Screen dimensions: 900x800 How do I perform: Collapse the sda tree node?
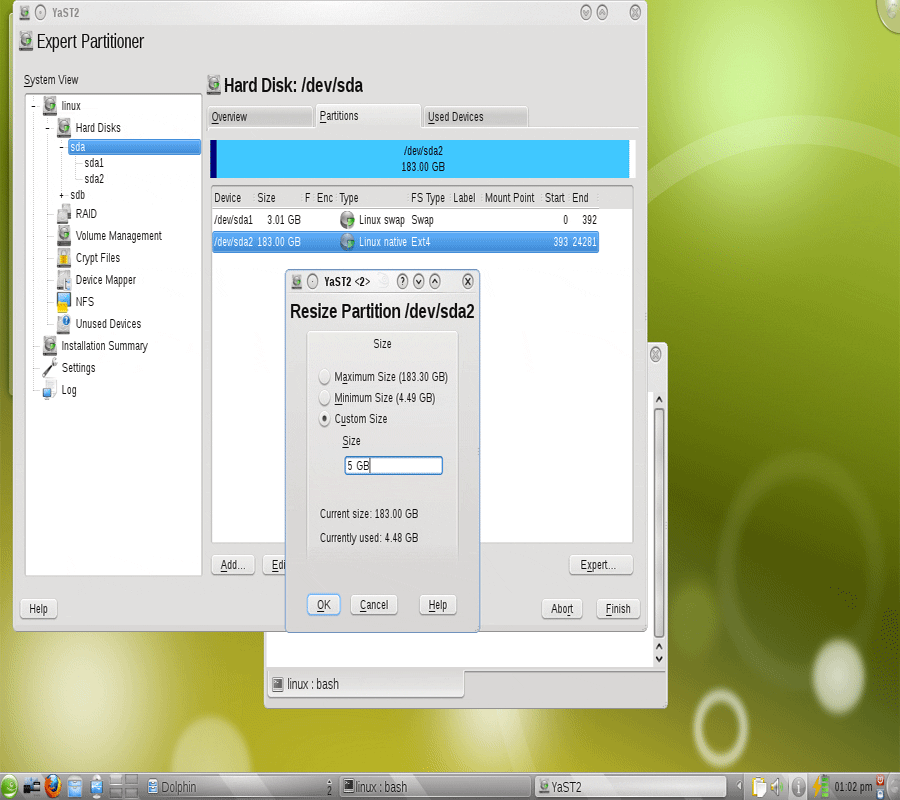click(x=61, y=147)
